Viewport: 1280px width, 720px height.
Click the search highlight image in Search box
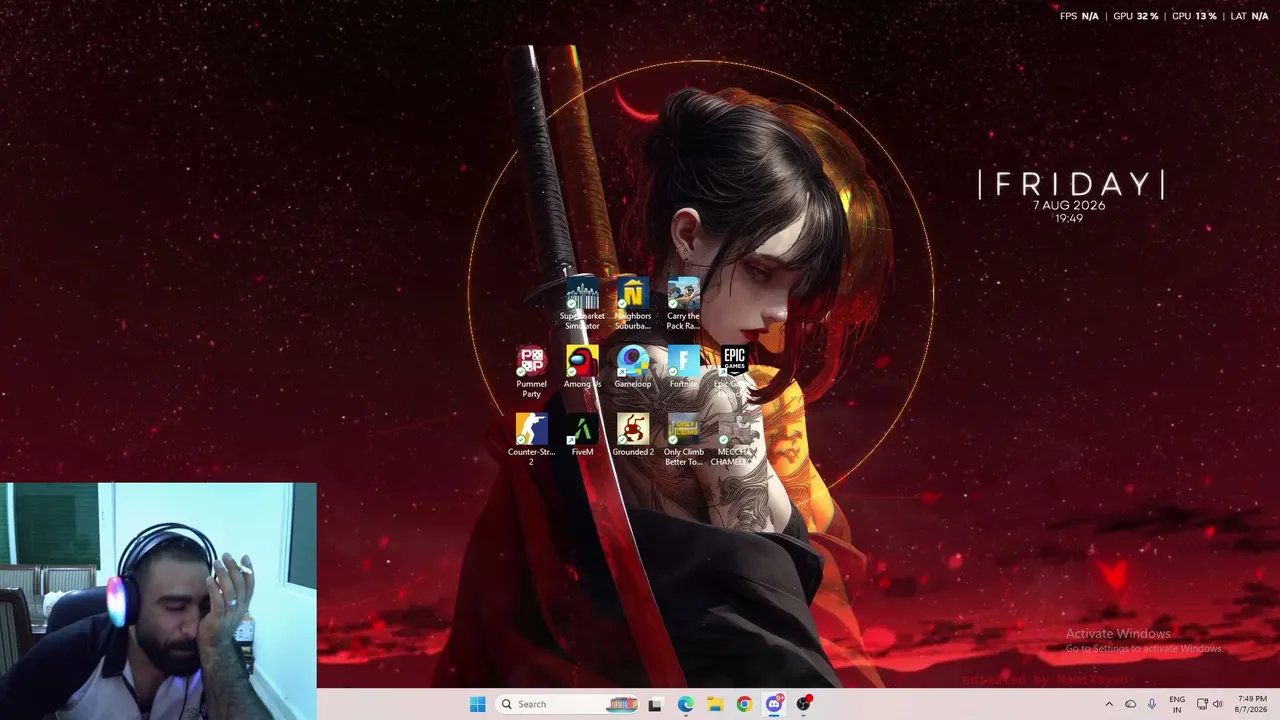pyautogui.click(x=622, y=704)
